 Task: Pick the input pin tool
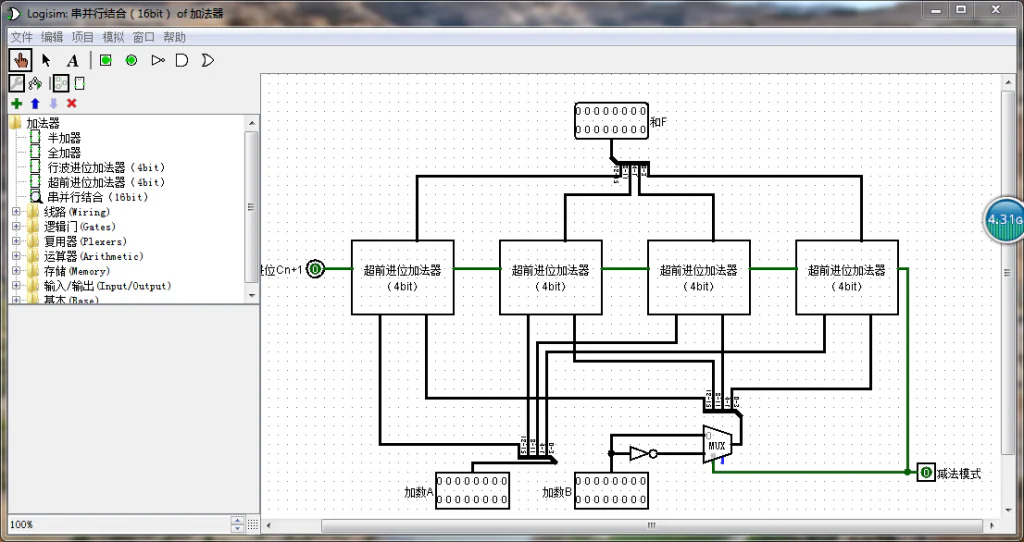(105, 60)
